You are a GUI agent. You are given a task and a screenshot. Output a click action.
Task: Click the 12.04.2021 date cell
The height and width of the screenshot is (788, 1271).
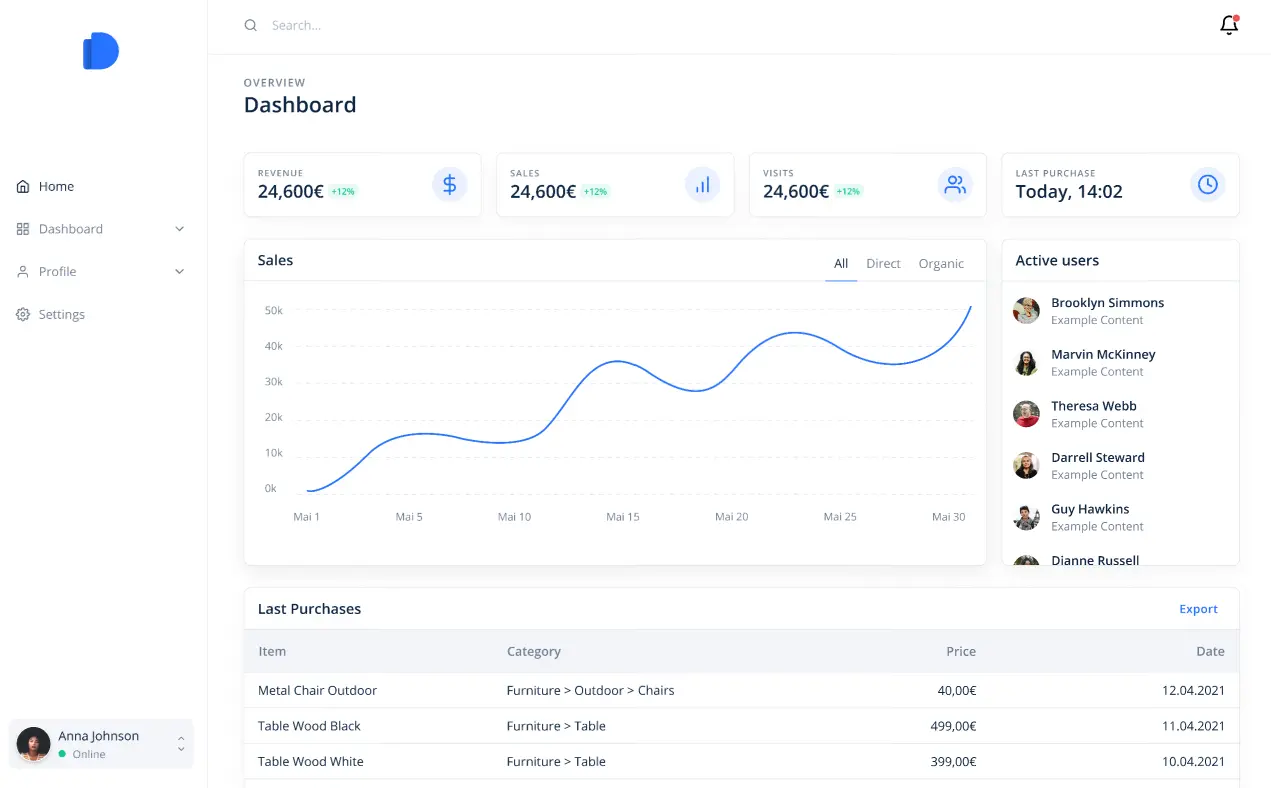point(1193,690)
